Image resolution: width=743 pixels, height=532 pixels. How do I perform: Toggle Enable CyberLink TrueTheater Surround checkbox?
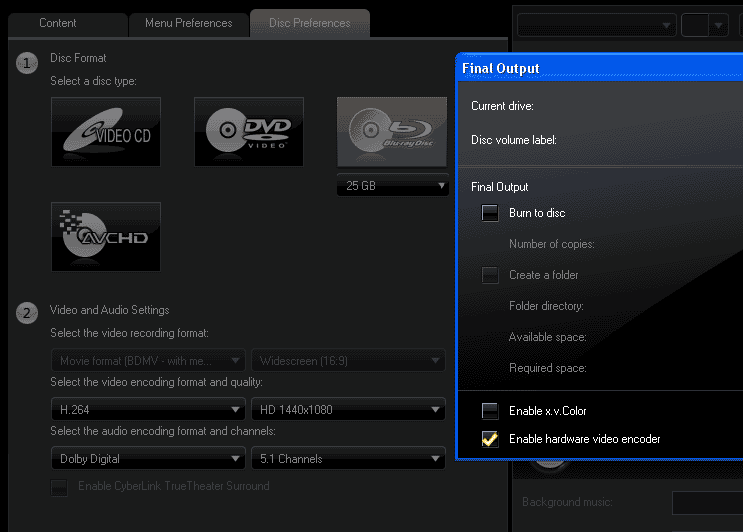click(59, 487)
